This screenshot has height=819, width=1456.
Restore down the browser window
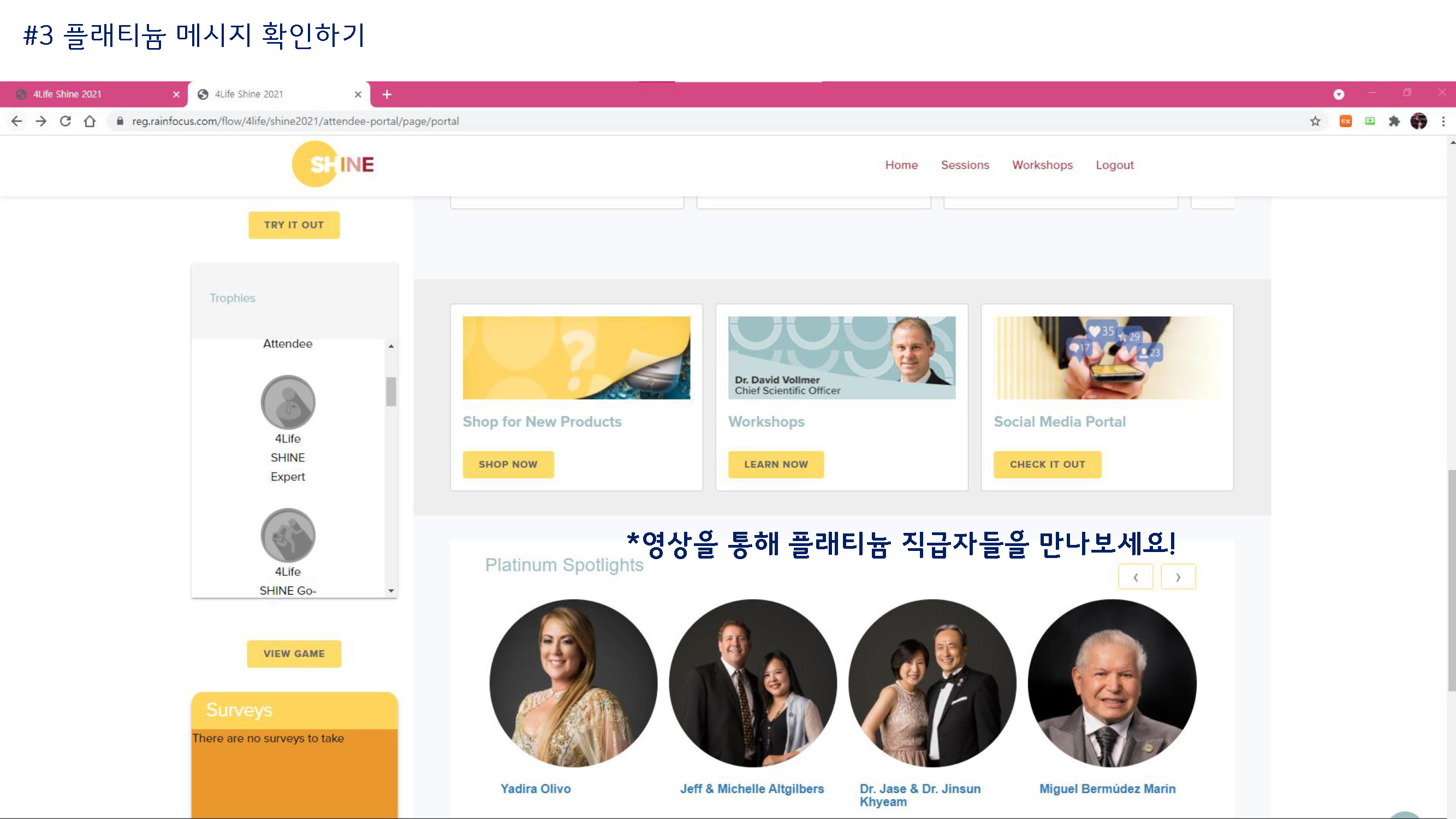pyautogui.click(x=1407, y=92)
